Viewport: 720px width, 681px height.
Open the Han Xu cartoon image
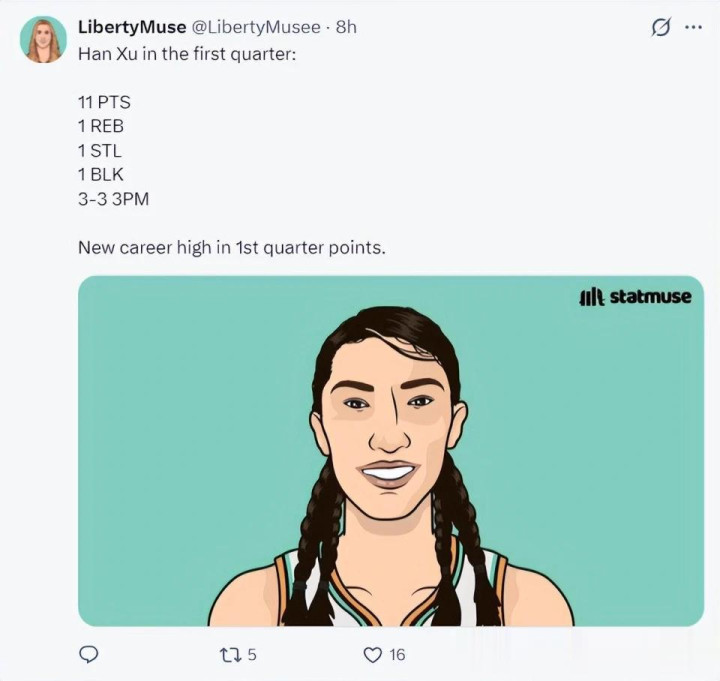391,451
